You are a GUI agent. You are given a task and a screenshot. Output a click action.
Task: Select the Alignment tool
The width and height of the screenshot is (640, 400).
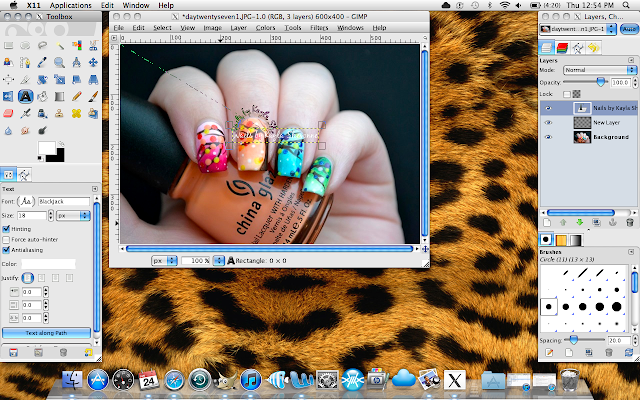point(8,80)
